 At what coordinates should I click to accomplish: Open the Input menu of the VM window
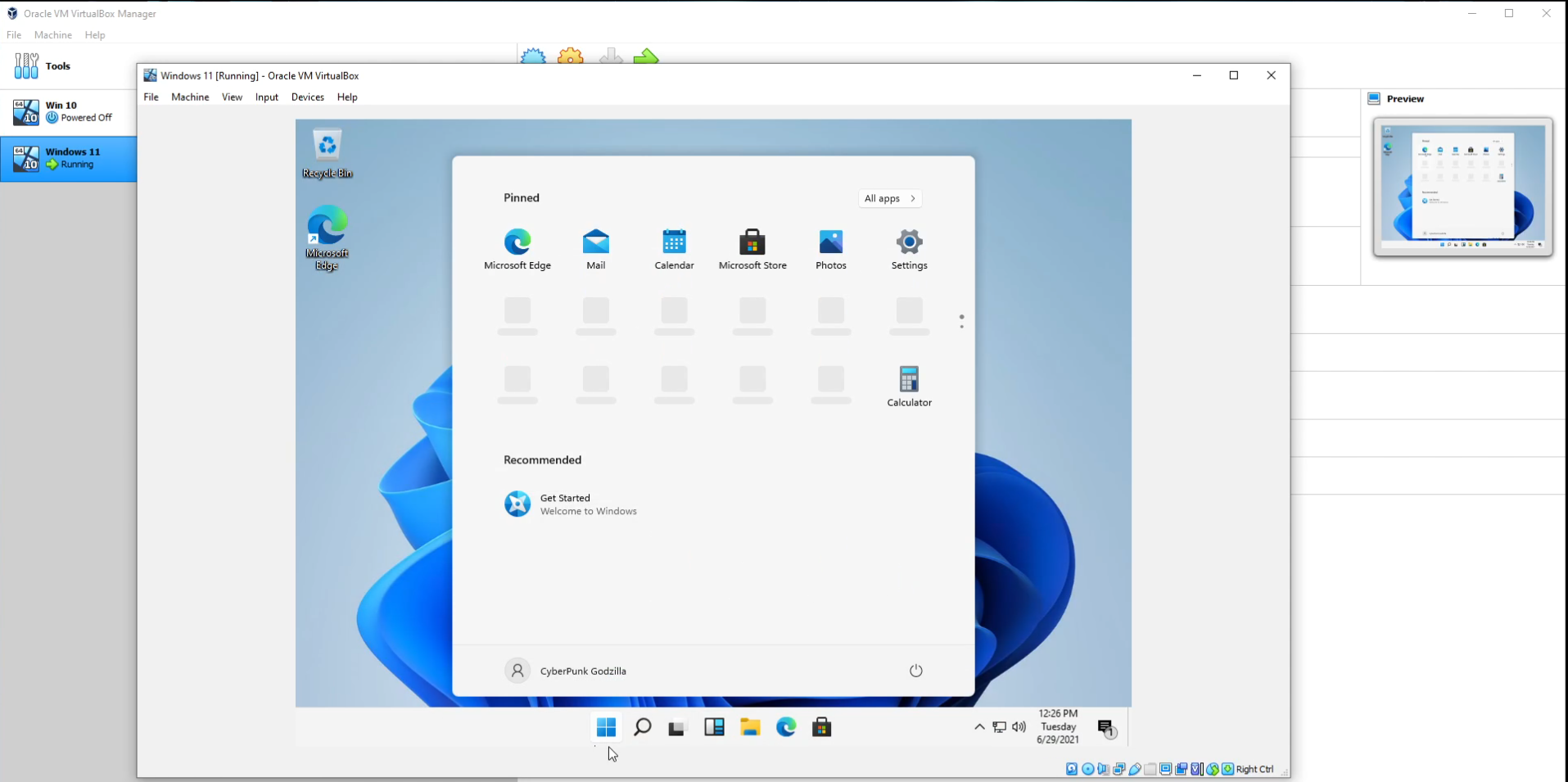(267, 97)
